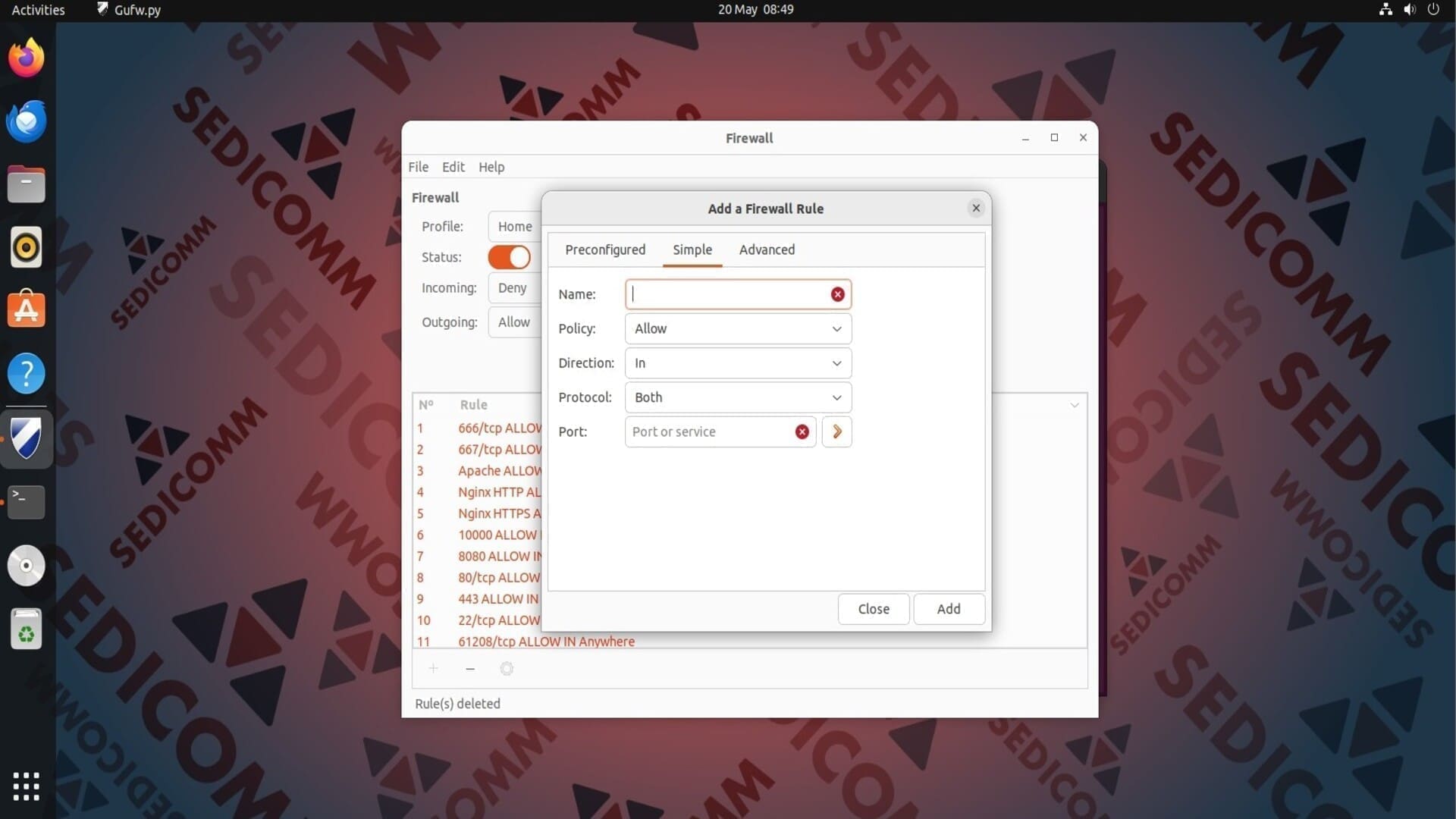
Task: Open Firefox from the dock
Action: click(x=27, y=58)
